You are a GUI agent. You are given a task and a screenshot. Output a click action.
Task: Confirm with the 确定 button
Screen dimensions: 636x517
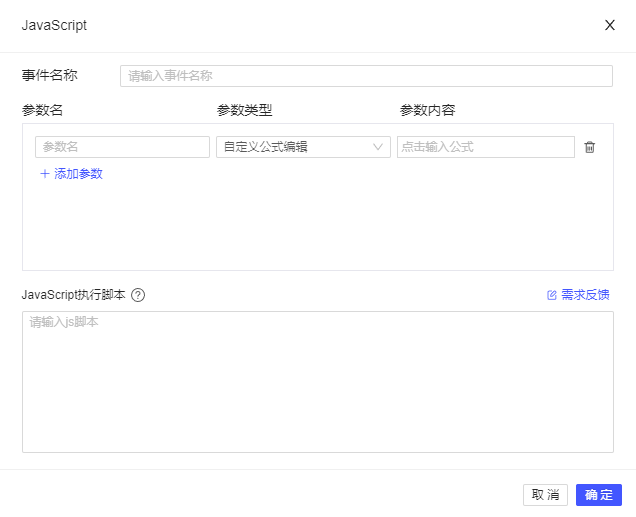tap(599, 495)
